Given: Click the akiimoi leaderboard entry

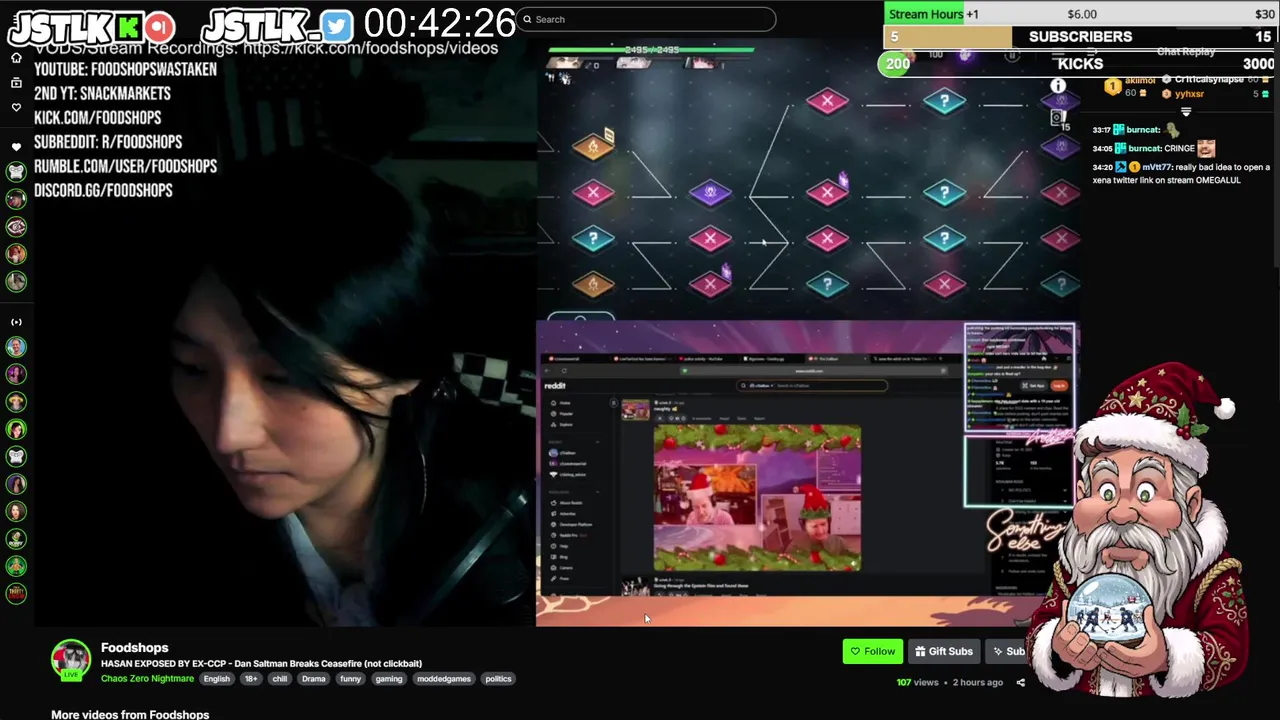Looking at the screenshot, I should coord(1130,86).
